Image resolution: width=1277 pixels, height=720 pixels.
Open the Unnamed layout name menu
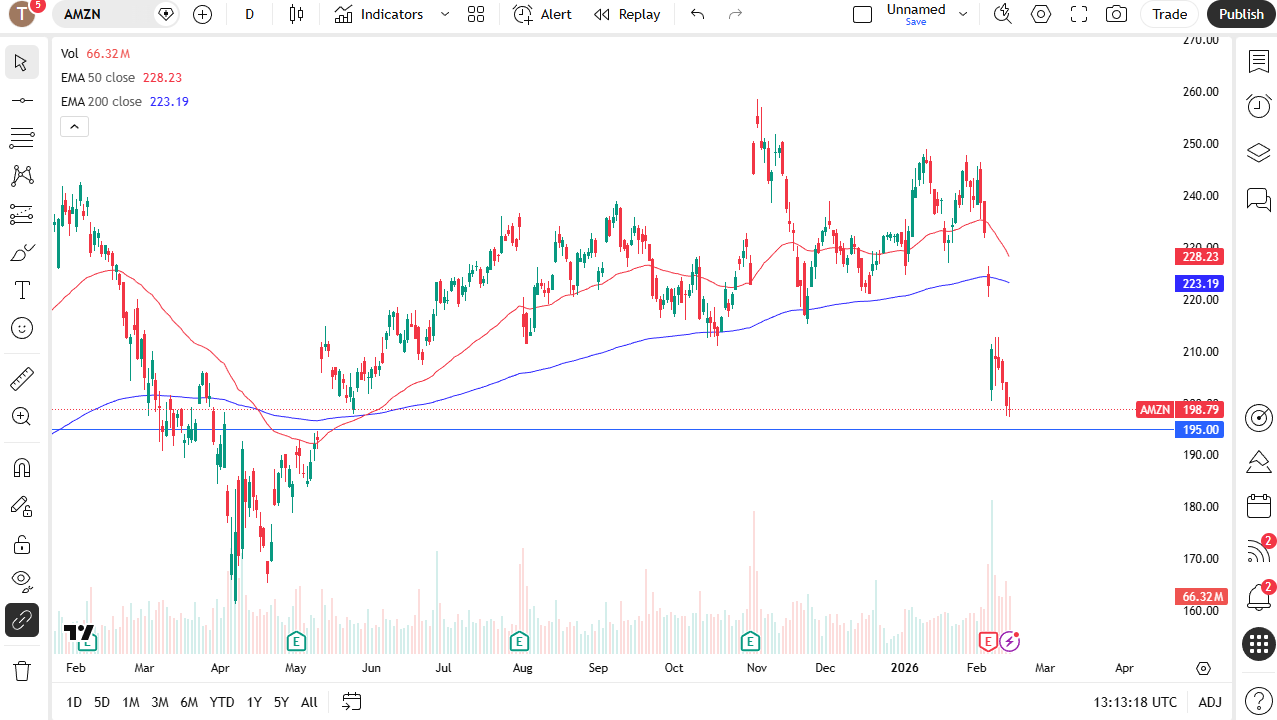916,14
